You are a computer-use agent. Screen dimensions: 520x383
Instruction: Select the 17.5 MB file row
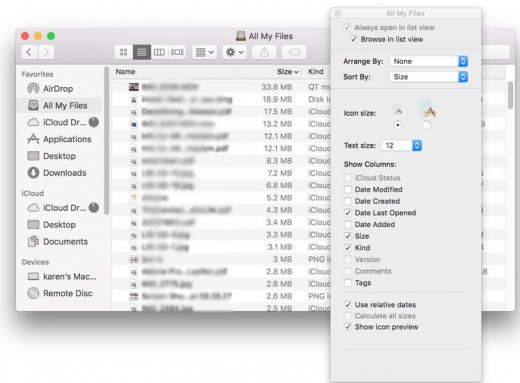222,112
